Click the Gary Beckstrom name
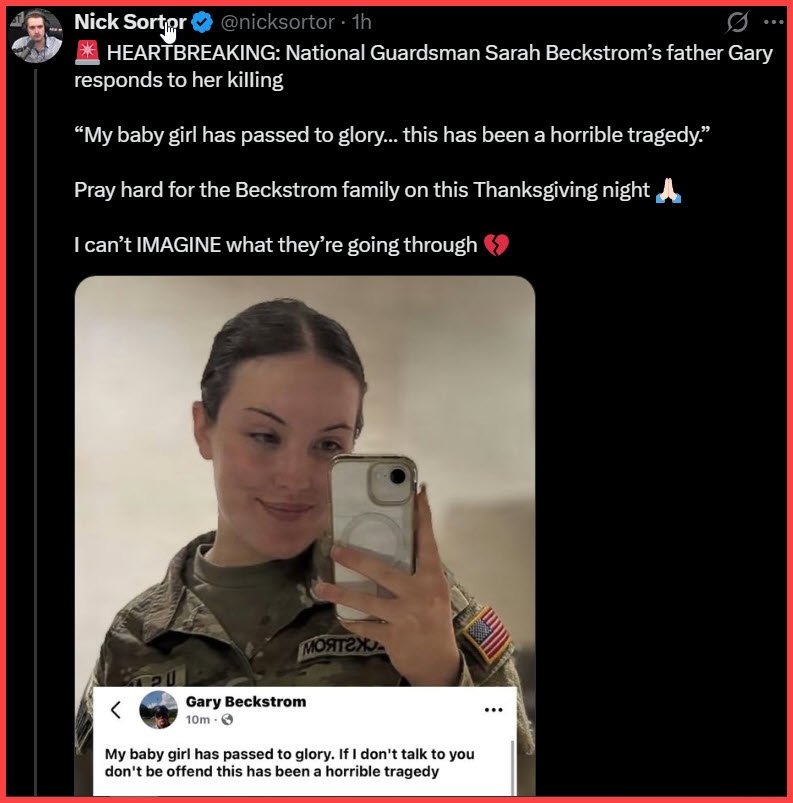The width and height of the screenshot is (793, 803). click(x=246, y=702)
